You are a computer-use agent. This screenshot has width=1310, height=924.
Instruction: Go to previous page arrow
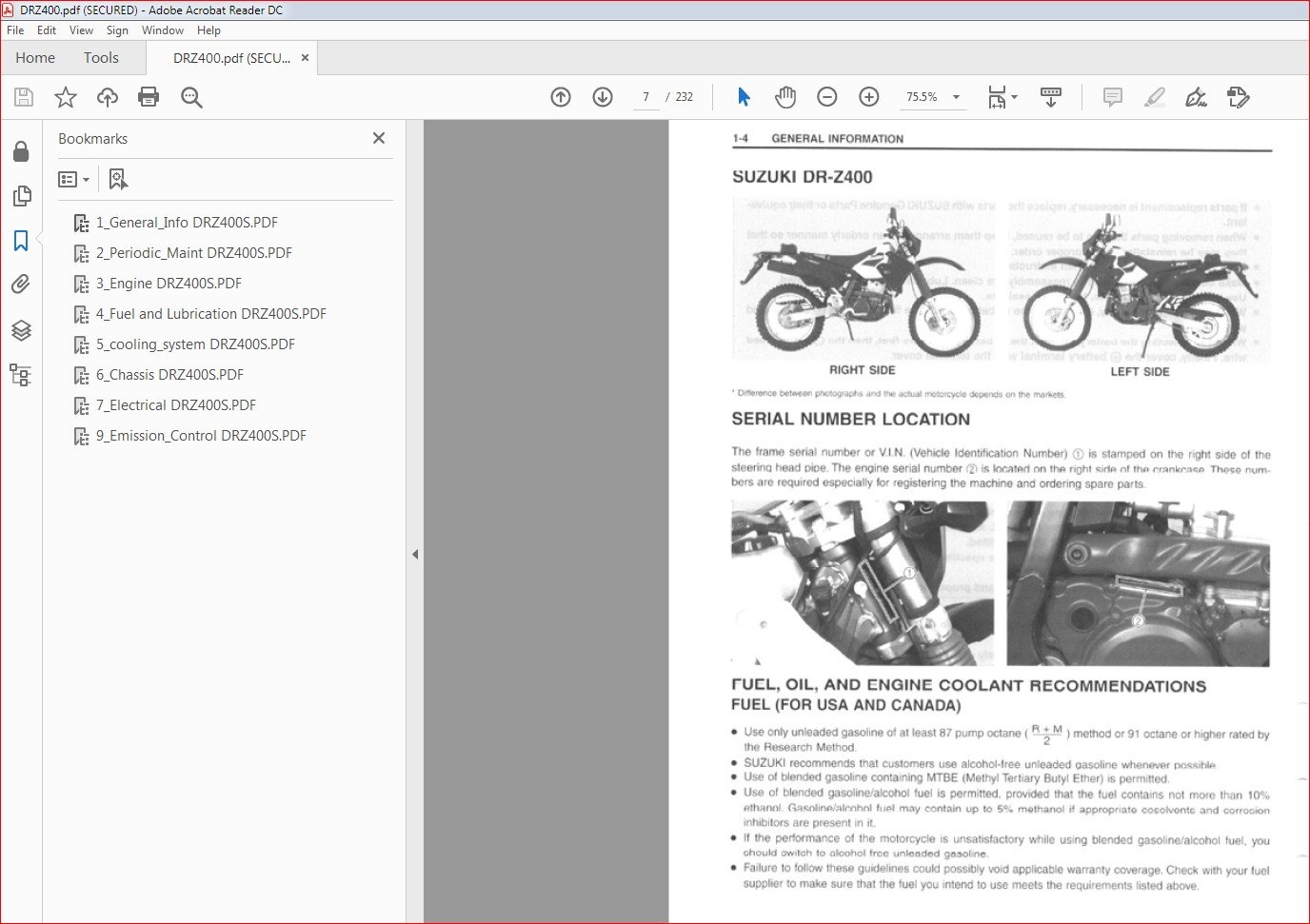[561, 97]
